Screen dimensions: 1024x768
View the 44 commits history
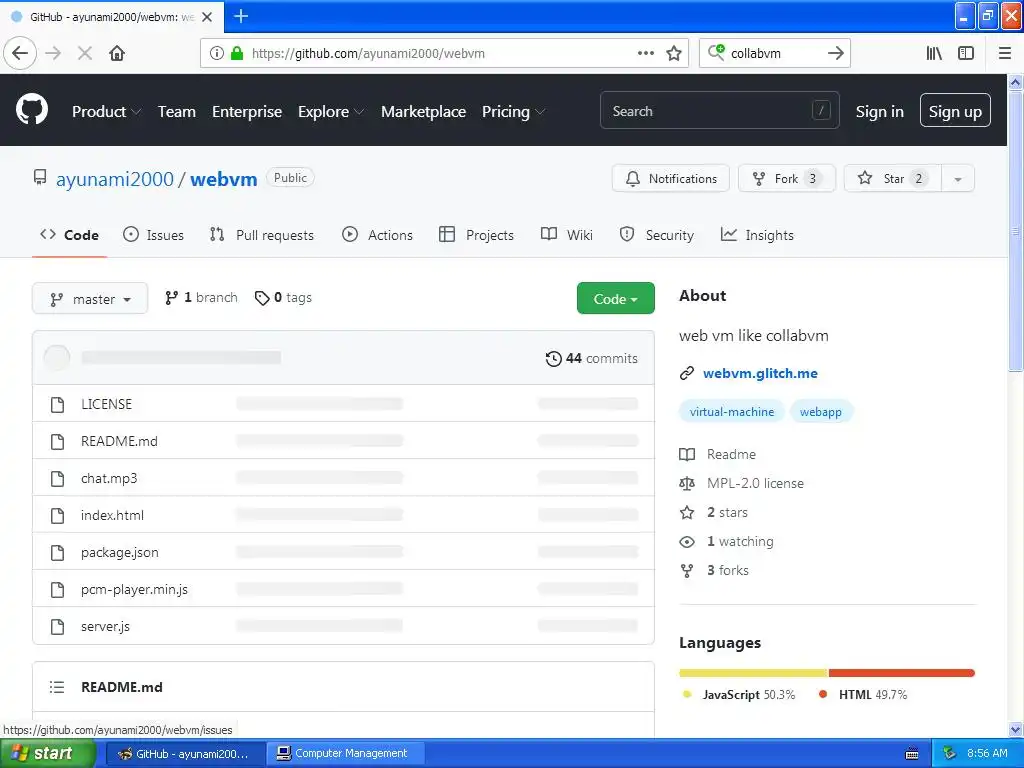[592, 359]
